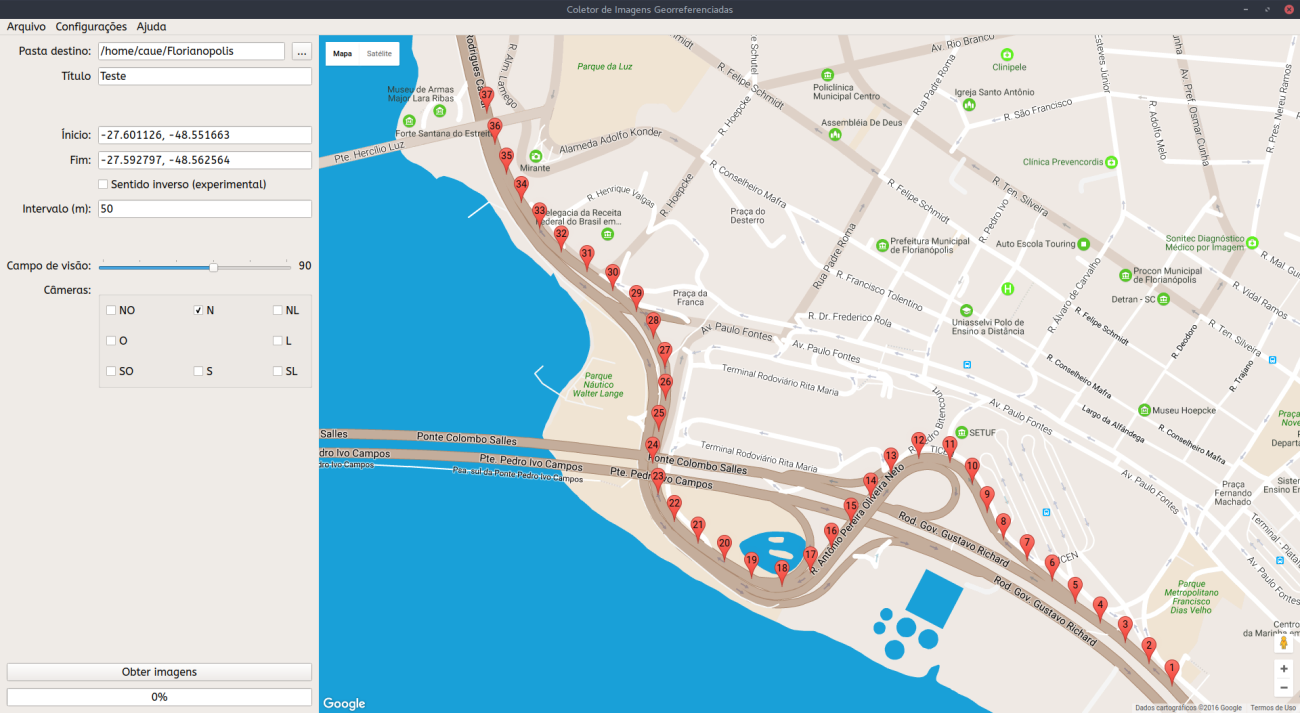The width and height of the screenshot is (1300, 713).
Task: Click the Obter imagens button
Action: (x=159, y=672)
